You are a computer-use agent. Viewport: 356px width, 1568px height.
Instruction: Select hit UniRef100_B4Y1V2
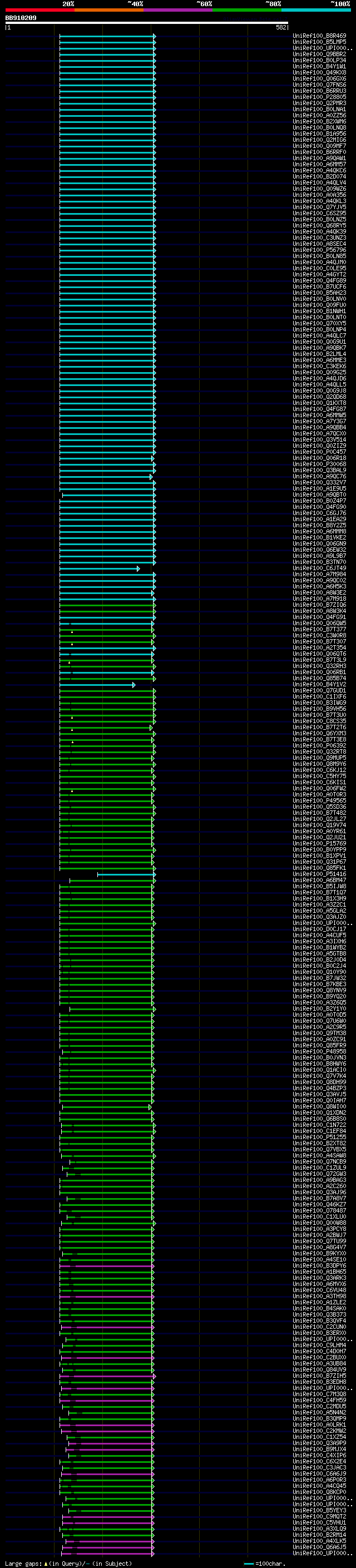pos(319,685)
